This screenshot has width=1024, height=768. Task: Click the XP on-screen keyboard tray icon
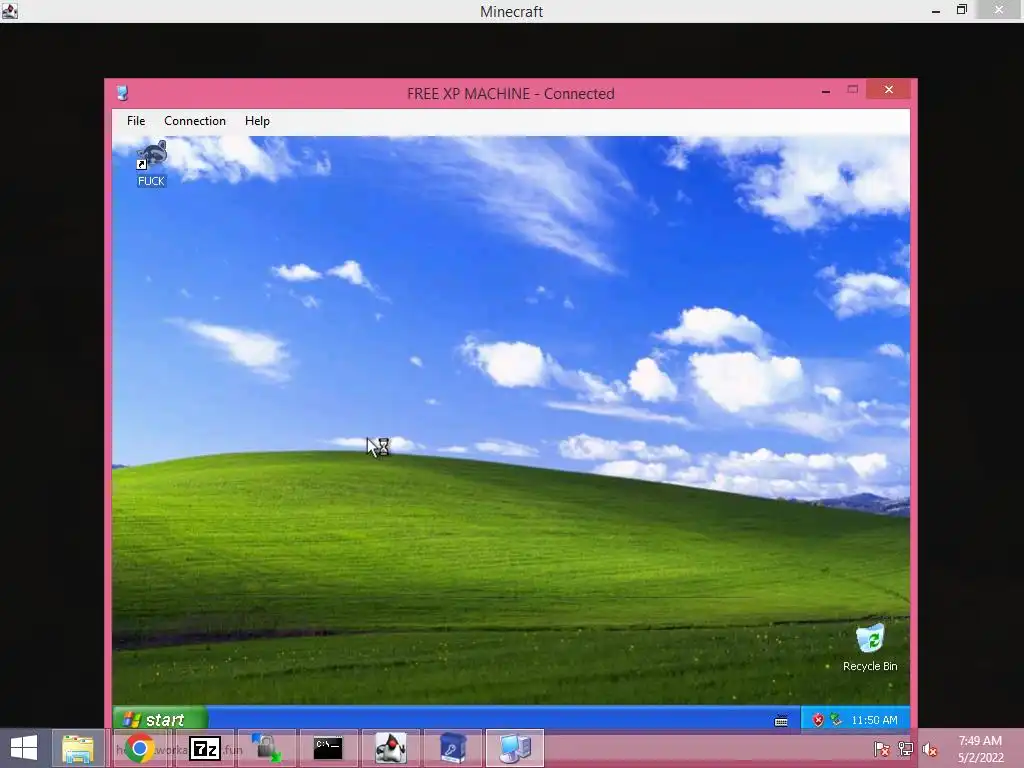(781, 721)
